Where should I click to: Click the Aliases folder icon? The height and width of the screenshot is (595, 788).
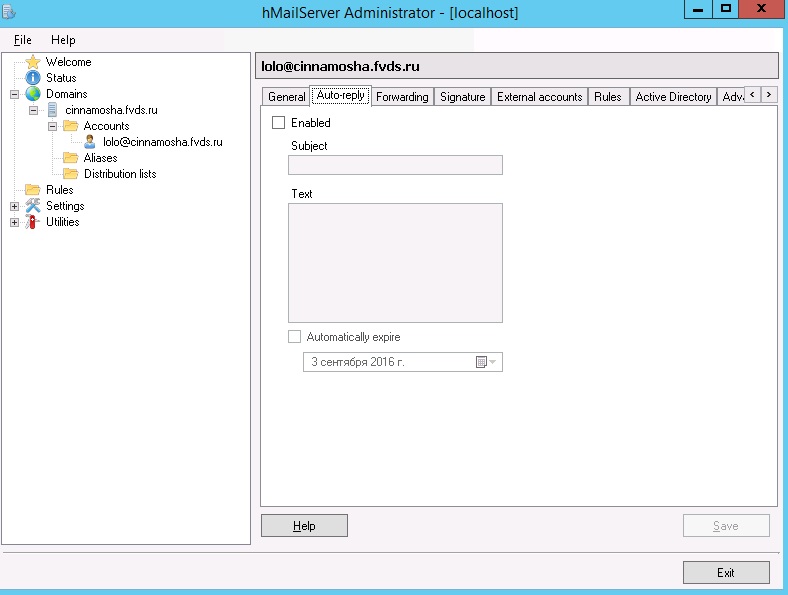point(70,158)
